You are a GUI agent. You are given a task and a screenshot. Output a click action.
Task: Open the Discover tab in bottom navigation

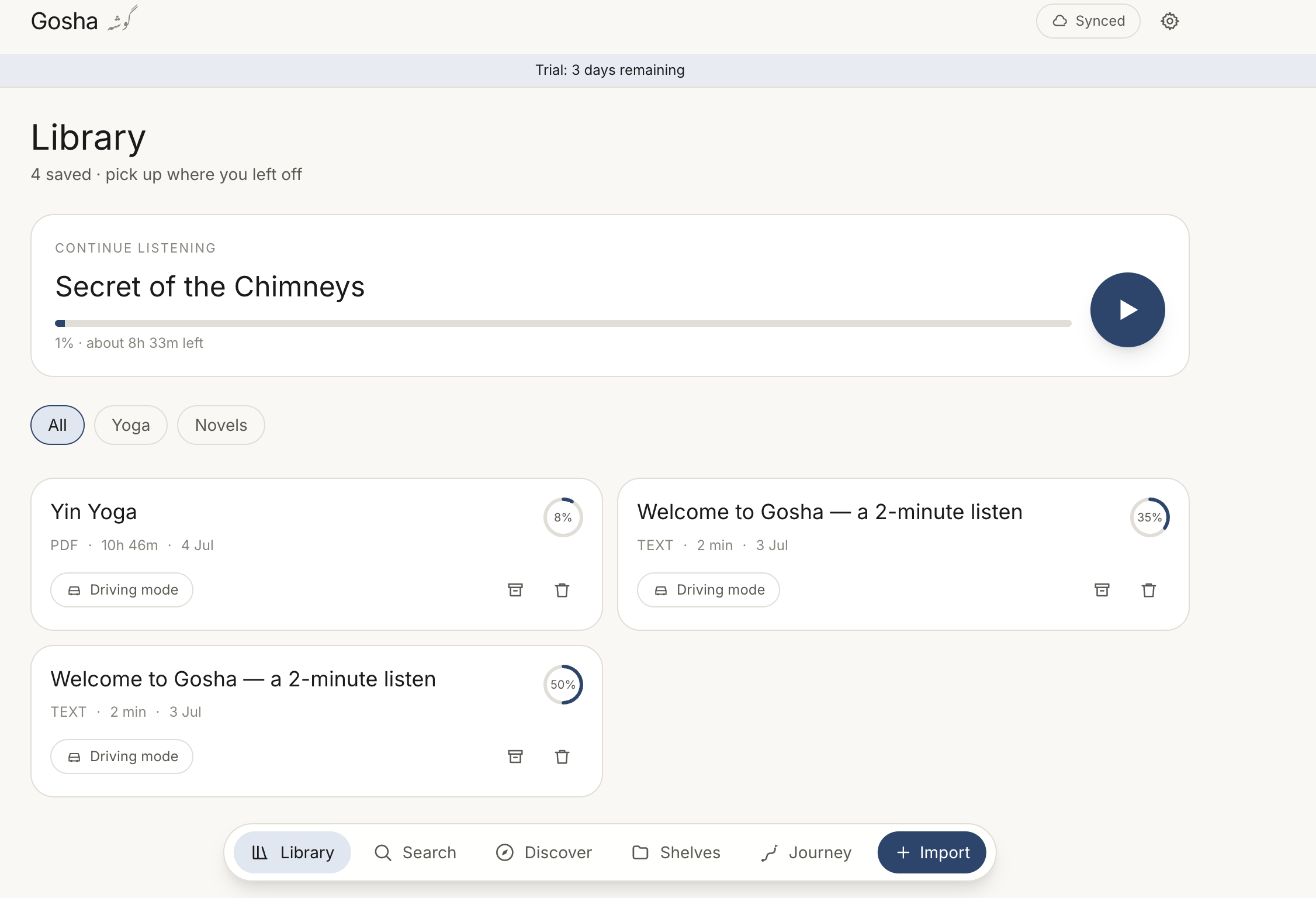pyautogui.click(x=544, y=852)
